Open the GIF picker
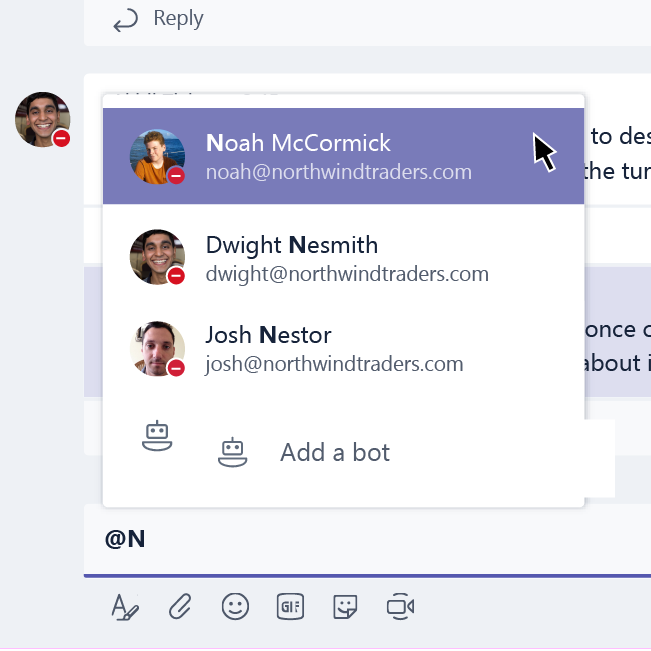The image size is (651, 651). [290, 606]
